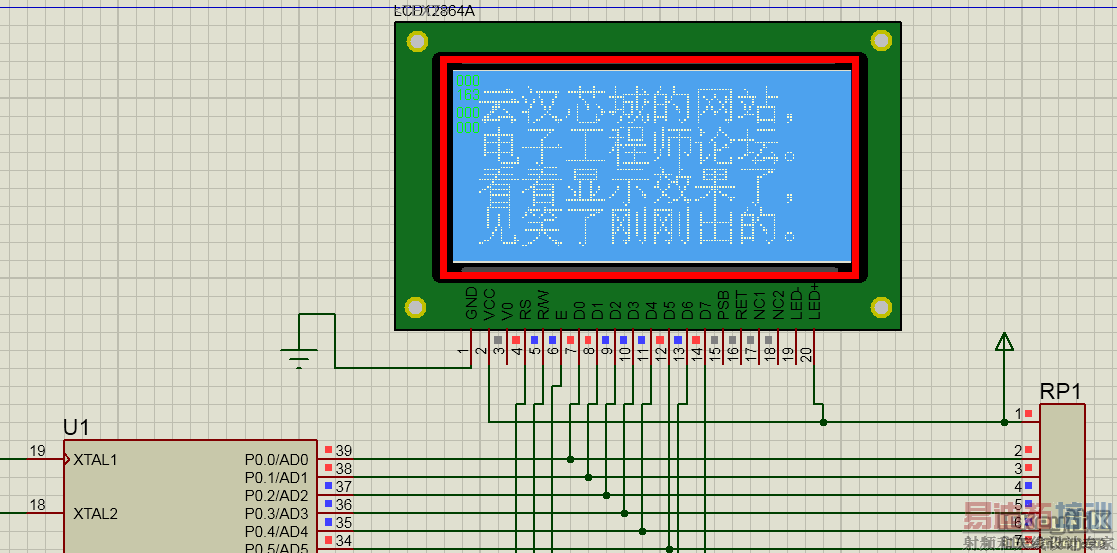Click the RET pin label on the LCD
The width and height of the screenshot is (1117, 553).
pyautogui.click(x=742, y=305)
